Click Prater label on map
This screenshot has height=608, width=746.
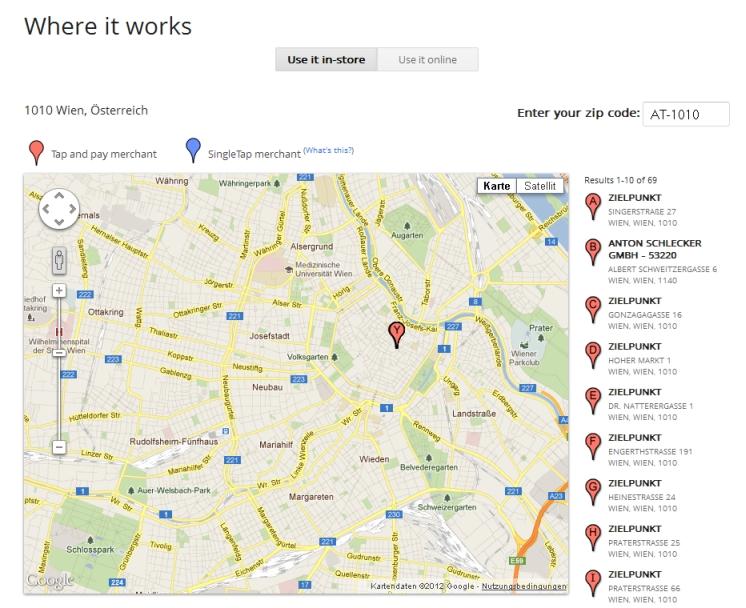pos(541,328)
